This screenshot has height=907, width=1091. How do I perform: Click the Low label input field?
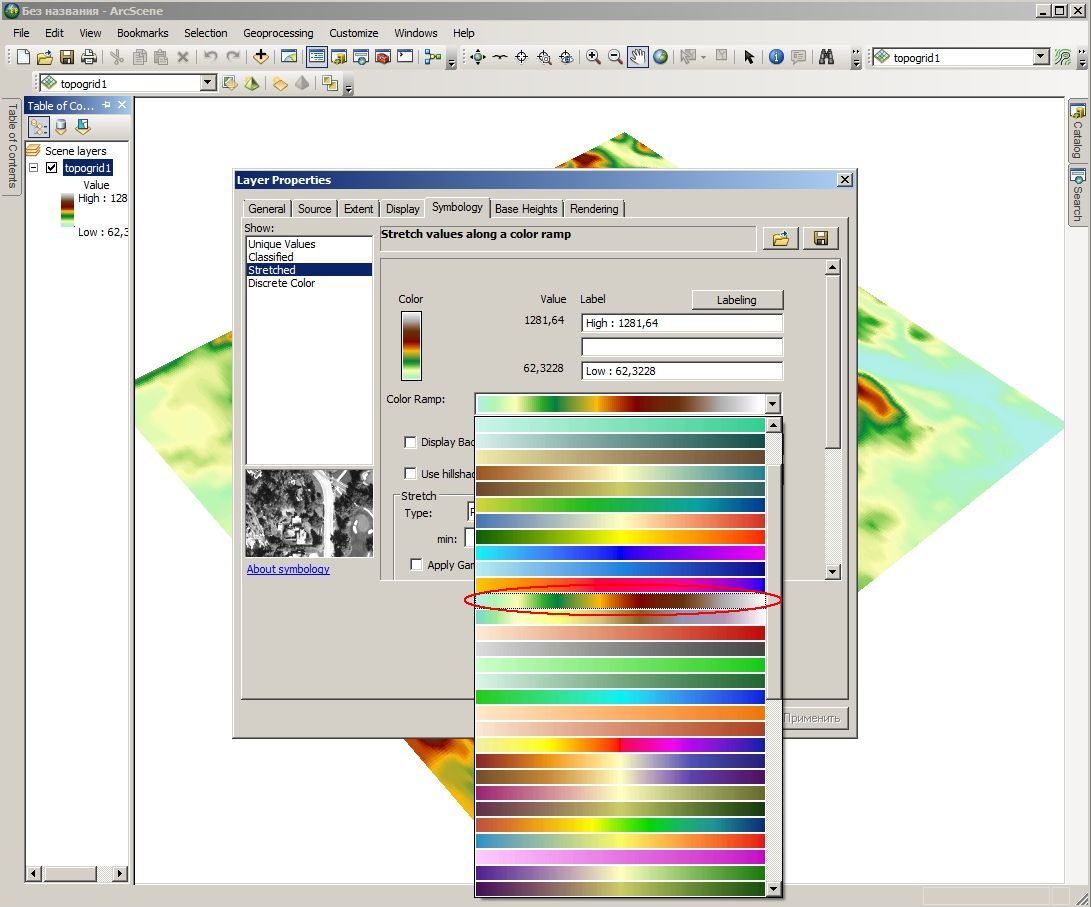click(682, 371)
